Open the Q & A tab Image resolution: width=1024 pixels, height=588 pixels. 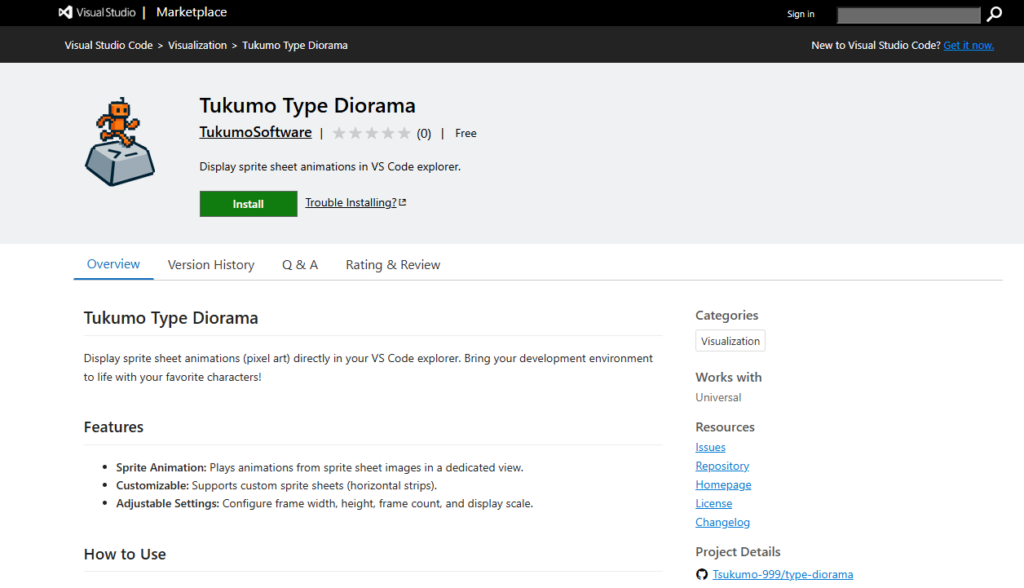pyautogui.click(x=300, y=265)
